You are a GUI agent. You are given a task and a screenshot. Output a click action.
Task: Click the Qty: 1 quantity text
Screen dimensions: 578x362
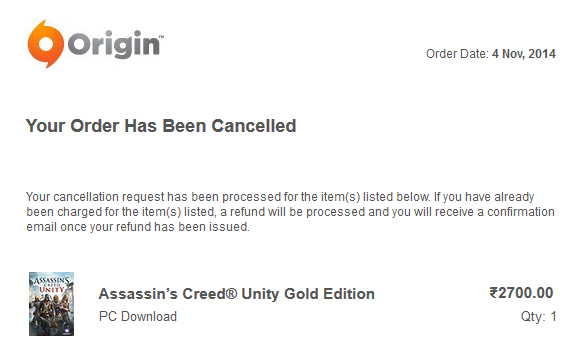538,316
